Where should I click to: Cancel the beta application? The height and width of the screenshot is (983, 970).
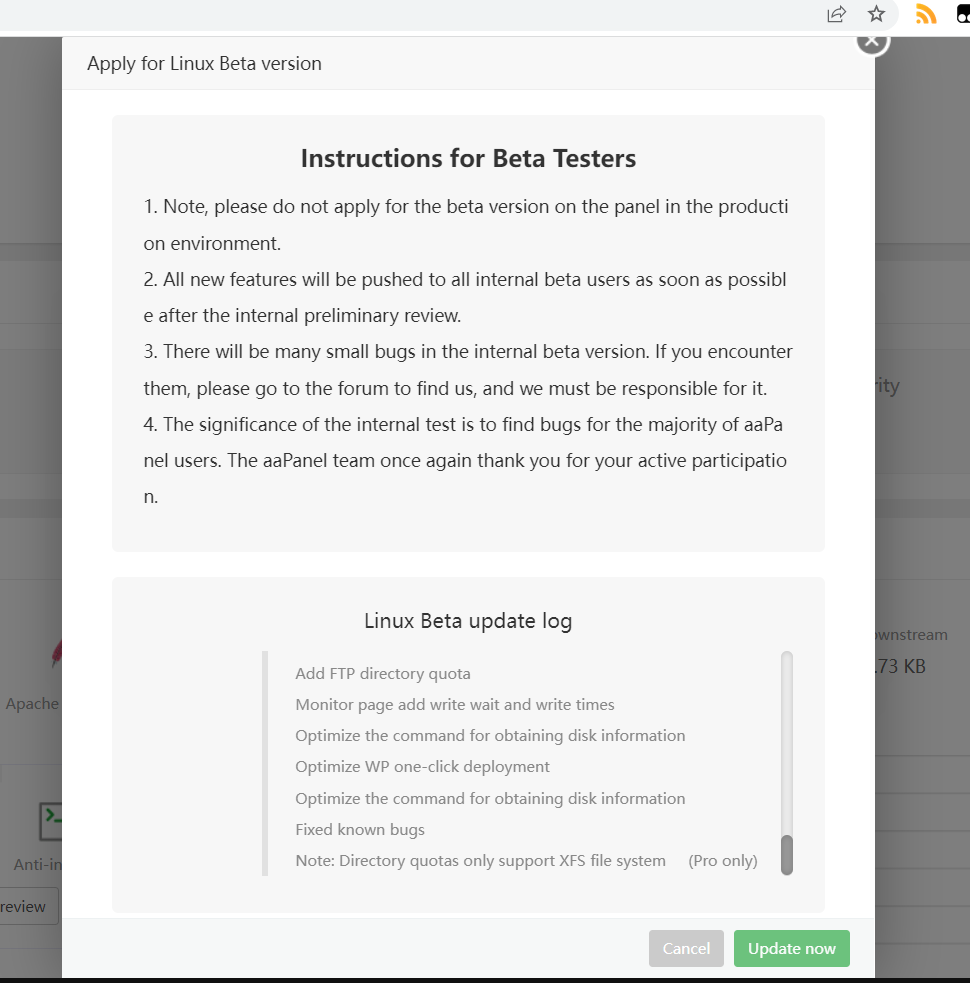[686, 948]
